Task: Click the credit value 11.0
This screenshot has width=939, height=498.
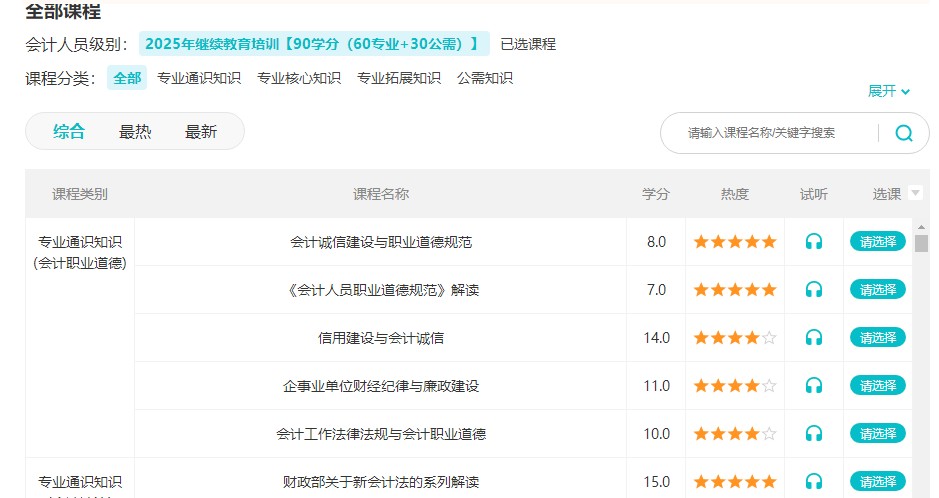Action: point(656,385)
